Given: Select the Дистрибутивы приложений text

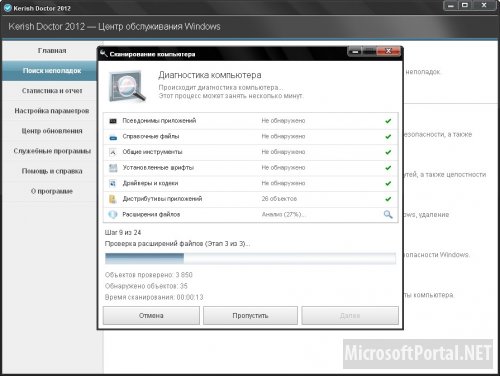Looking at the screenshot, I should [162, 199].
